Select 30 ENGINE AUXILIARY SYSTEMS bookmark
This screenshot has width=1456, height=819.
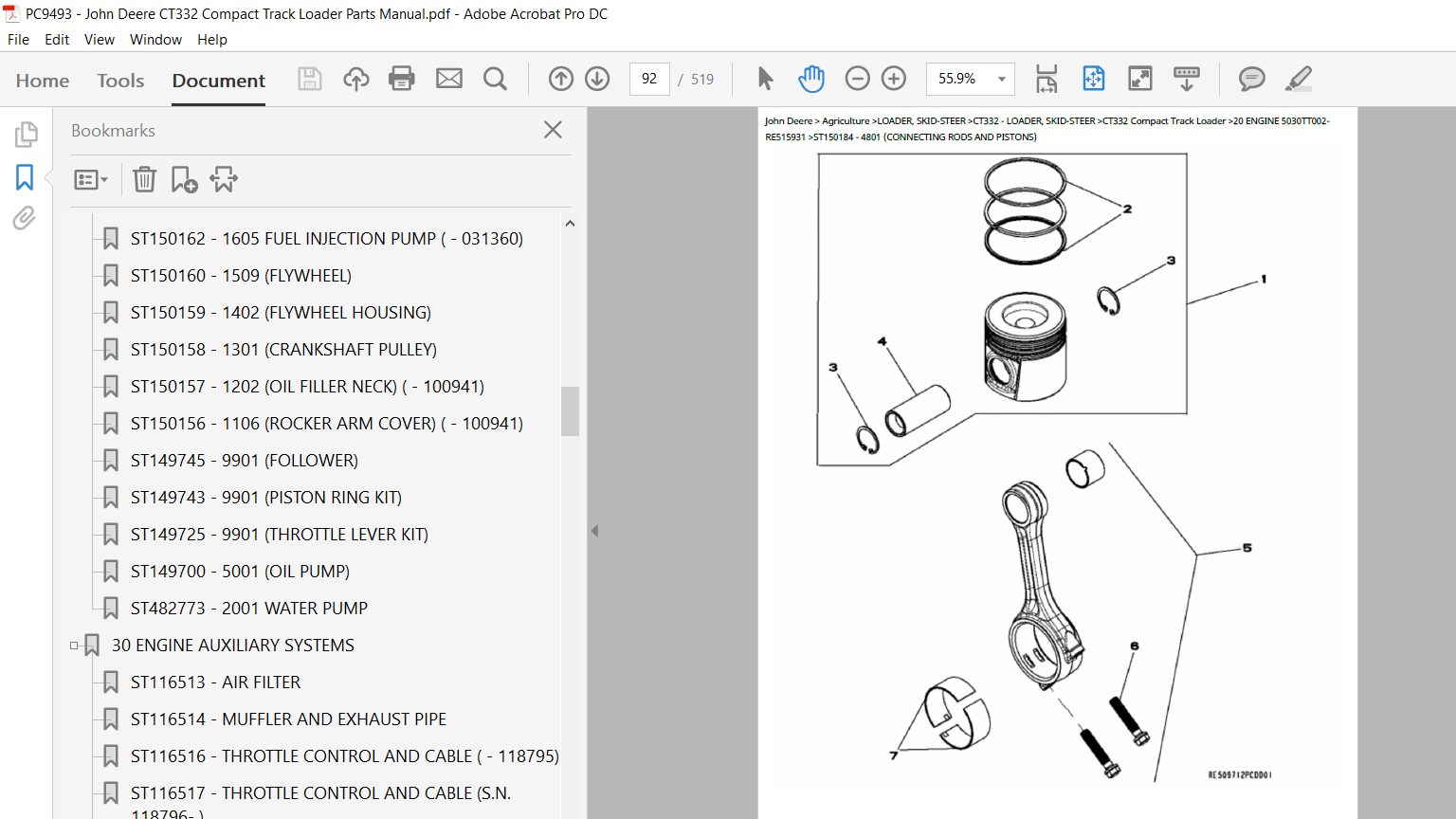click(x=233, y=646)
